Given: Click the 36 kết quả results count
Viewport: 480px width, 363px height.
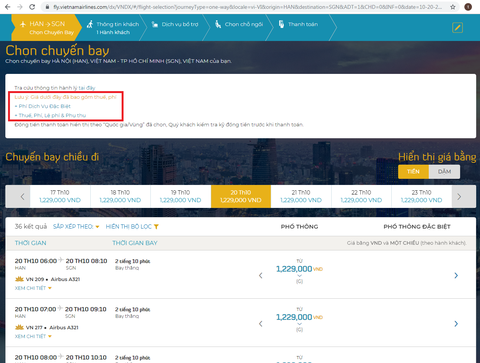Looking at the screenshot, I should tap(31, 227).
